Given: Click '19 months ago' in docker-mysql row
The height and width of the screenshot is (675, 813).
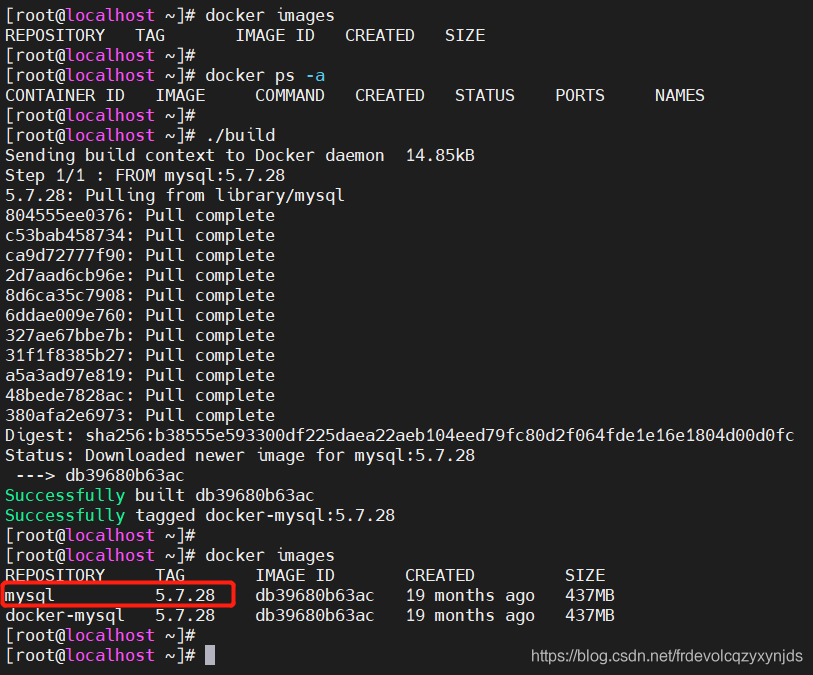Looking at the screenshot, I should (x=470, y=616).
